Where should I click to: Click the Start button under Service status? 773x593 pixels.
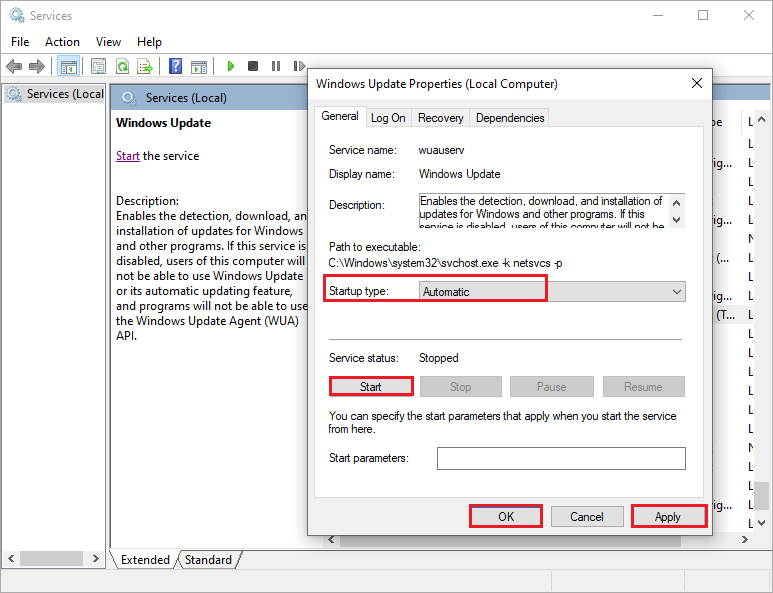coord(371,386)
